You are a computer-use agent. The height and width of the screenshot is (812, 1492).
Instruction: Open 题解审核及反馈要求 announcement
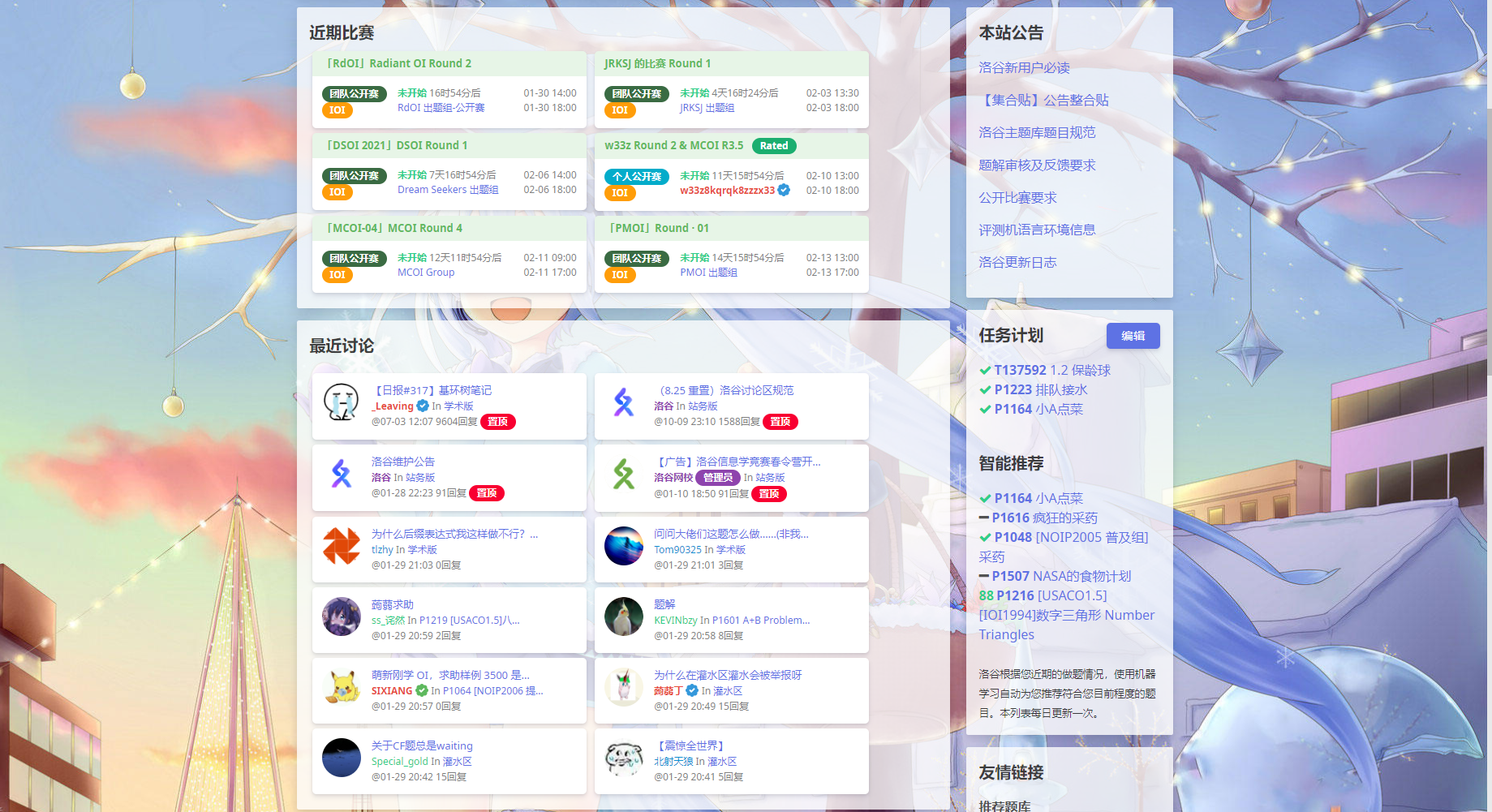click(1037, 165)
